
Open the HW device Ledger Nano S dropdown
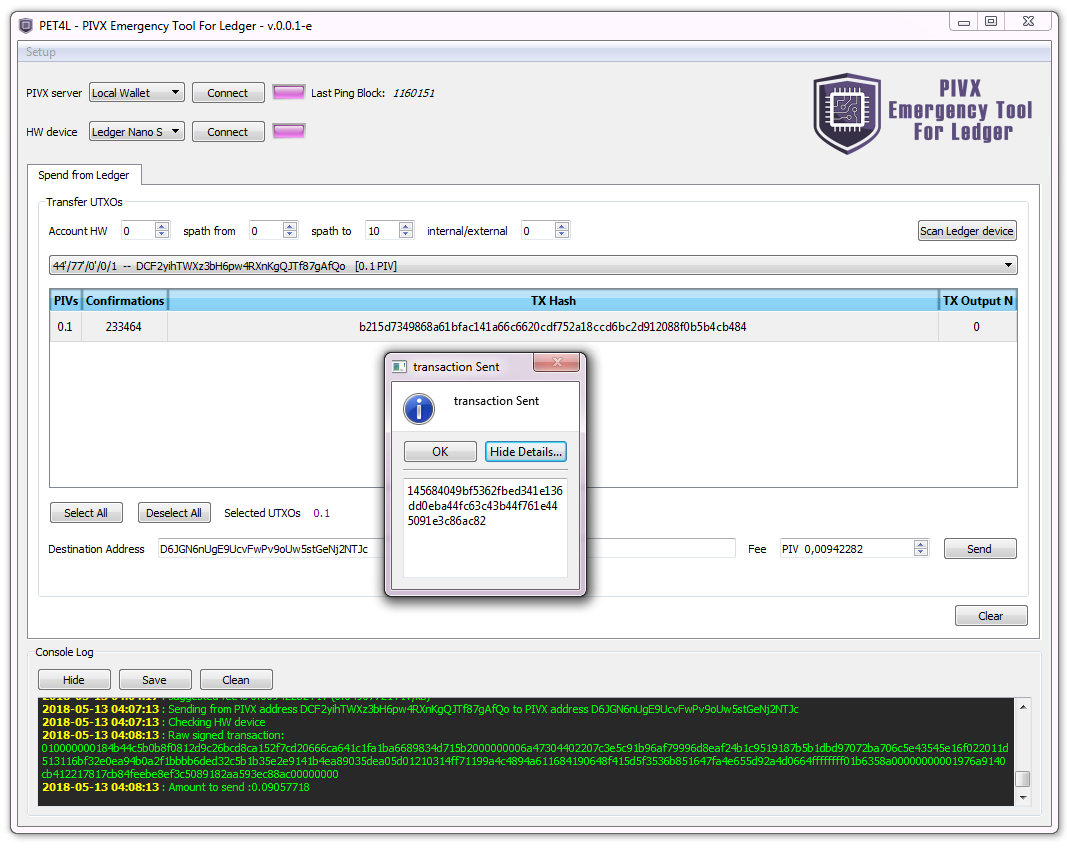tap(137, 131)
